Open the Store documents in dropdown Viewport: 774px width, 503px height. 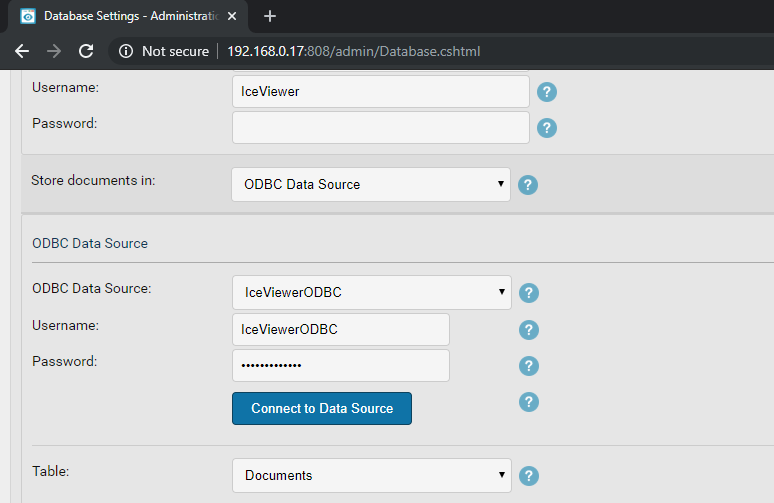pos(371,185)
